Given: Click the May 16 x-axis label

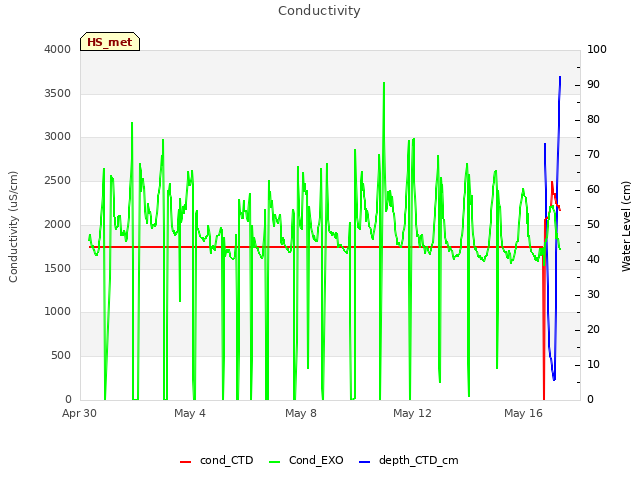Looking at the screenshot, I should coord(523,413).
